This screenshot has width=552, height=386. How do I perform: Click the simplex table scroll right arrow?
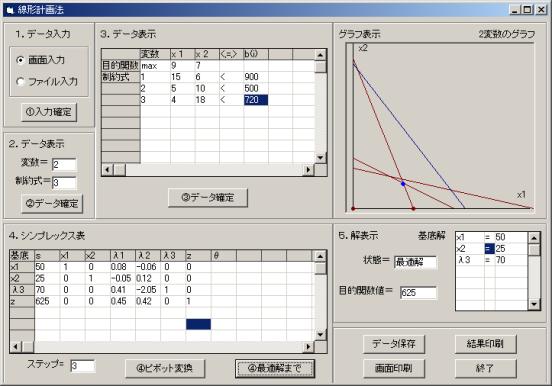(x=308, y=347)
